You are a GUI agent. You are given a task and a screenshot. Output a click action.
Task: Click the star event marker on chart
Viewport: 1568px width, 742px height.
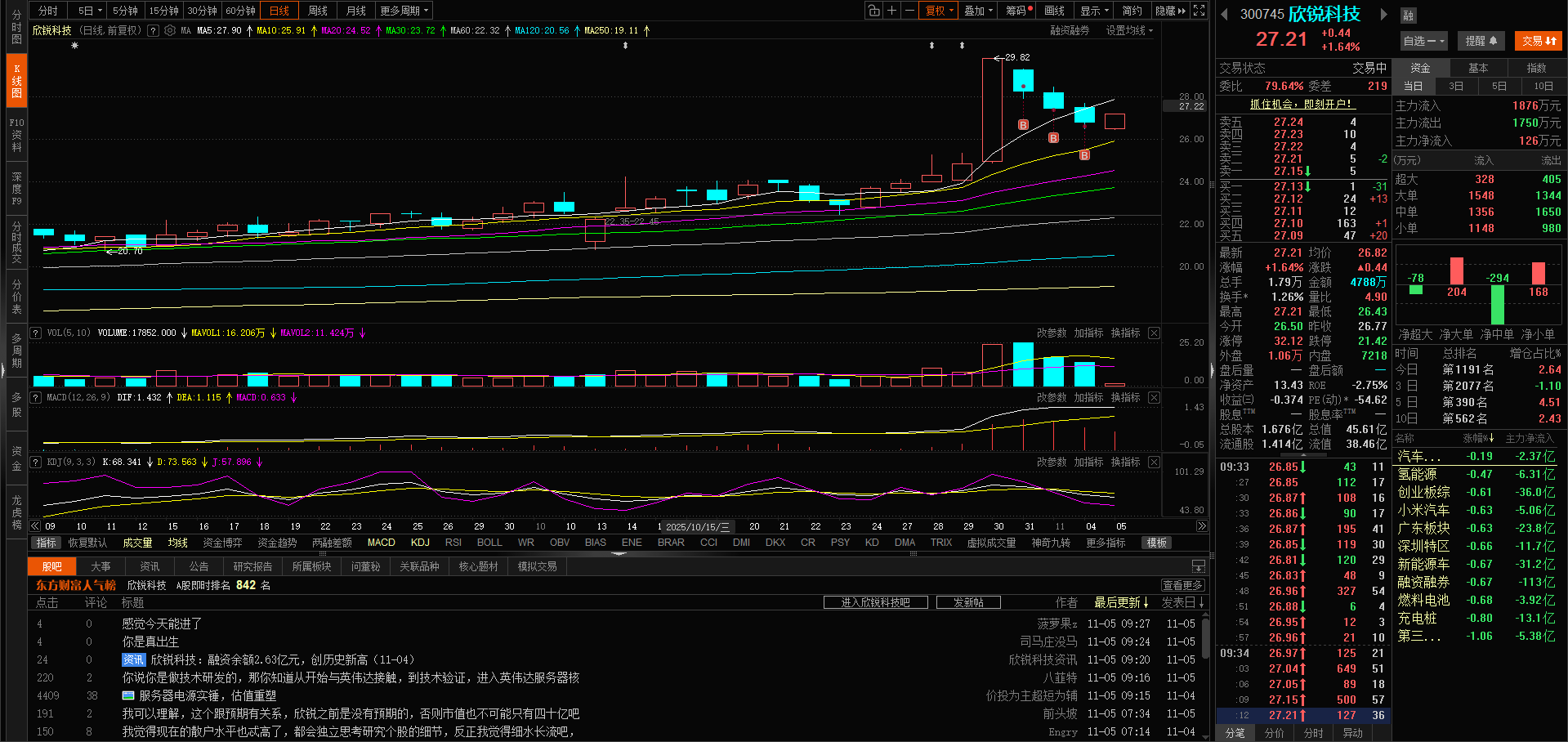click(x=74, y=46)
